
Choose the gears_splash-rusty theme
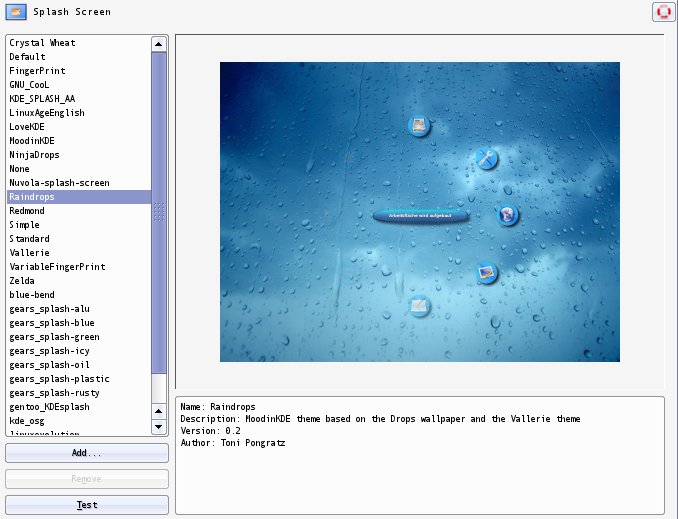[x=79, y=393]
